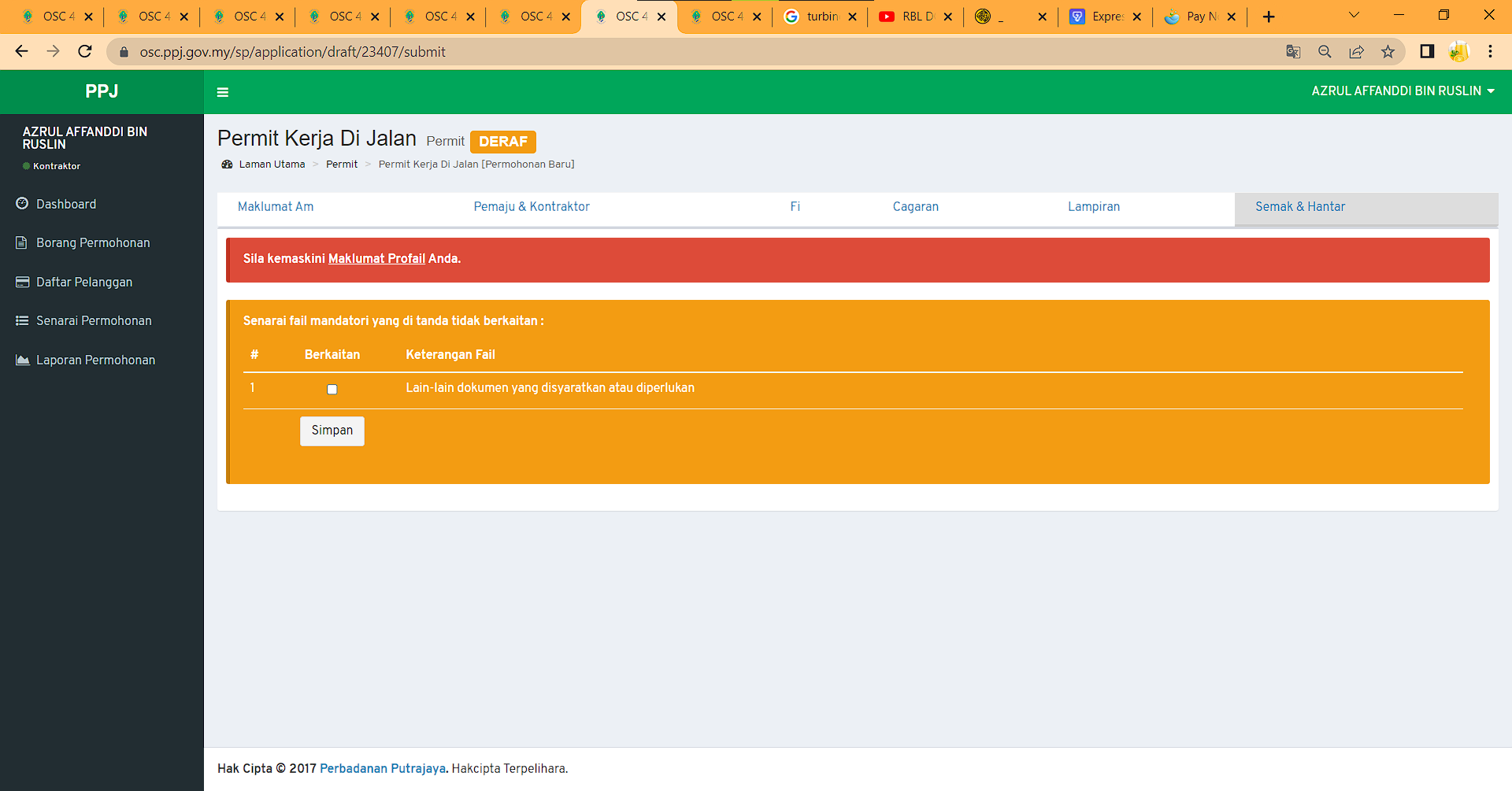Open Borang Permohonan in sidebar

pyautogui.click(x=92, y=242)
